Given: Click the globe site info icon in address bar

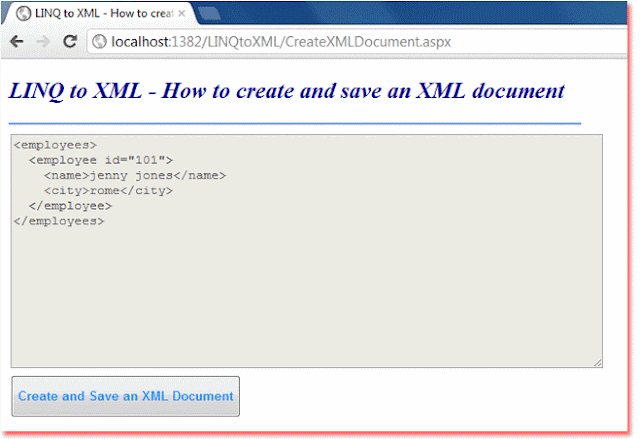Looking at the screenshot, I should click(x=99, y=41).
